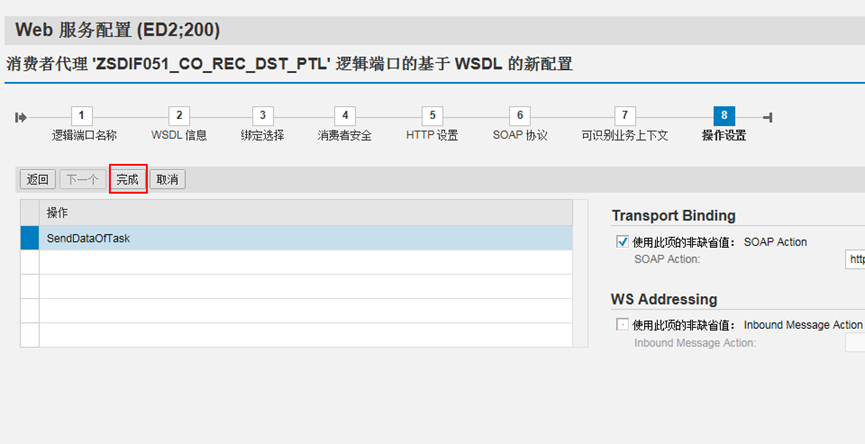Click the SOAP Action input field
Viewport: 865px width, 444px height.
point(855,259)
